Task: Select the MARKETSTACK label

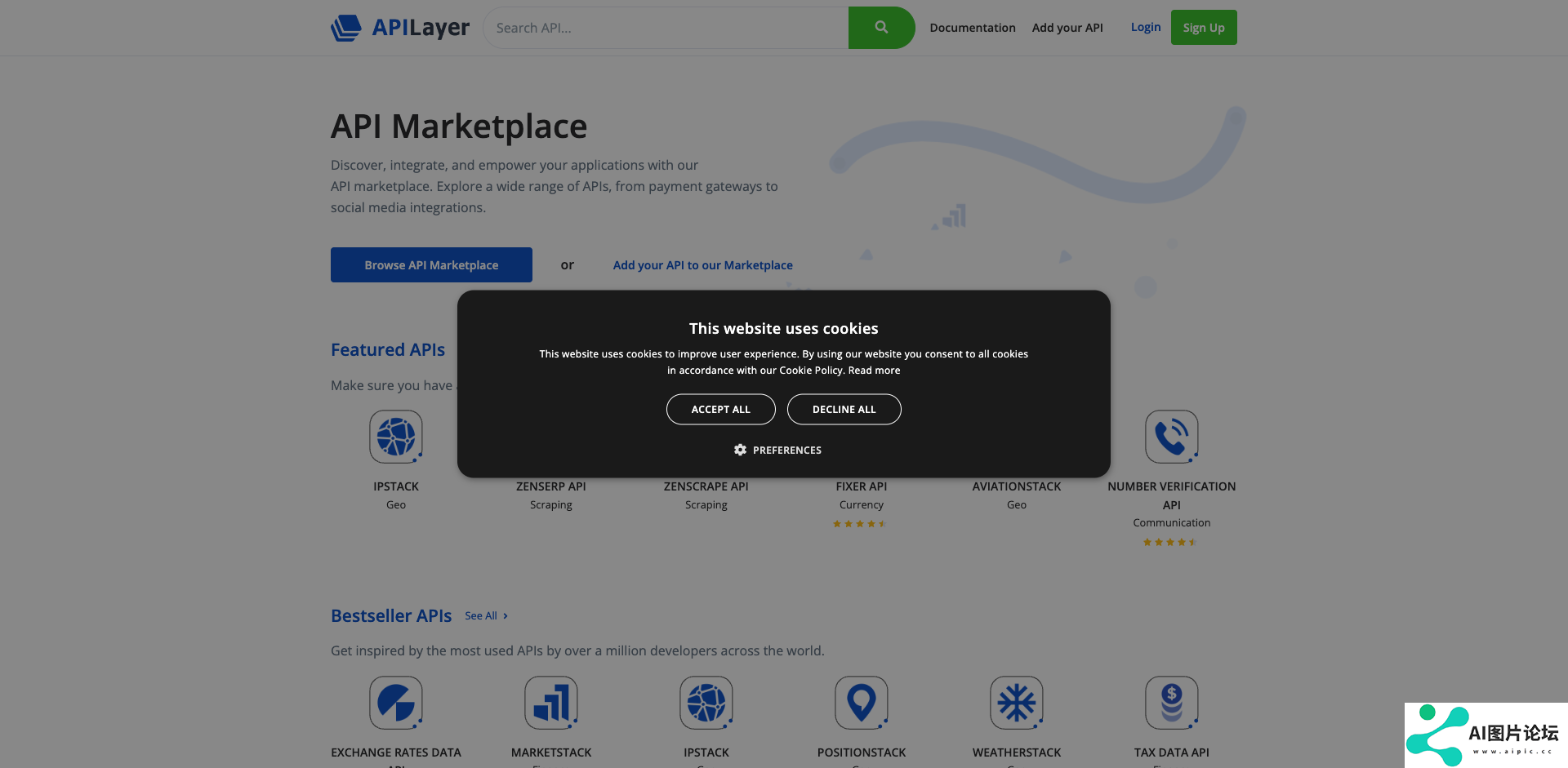Action: (x=551, y=752)
